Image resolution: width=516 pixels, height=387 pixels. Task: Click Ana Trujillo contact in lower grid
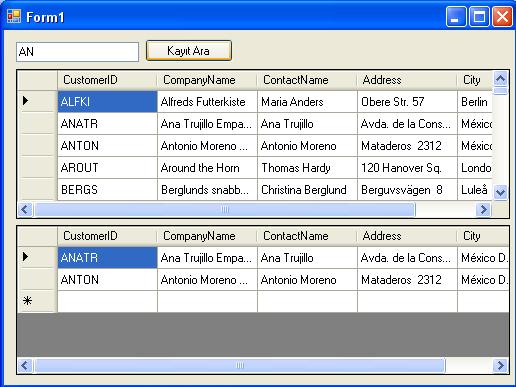307,257
